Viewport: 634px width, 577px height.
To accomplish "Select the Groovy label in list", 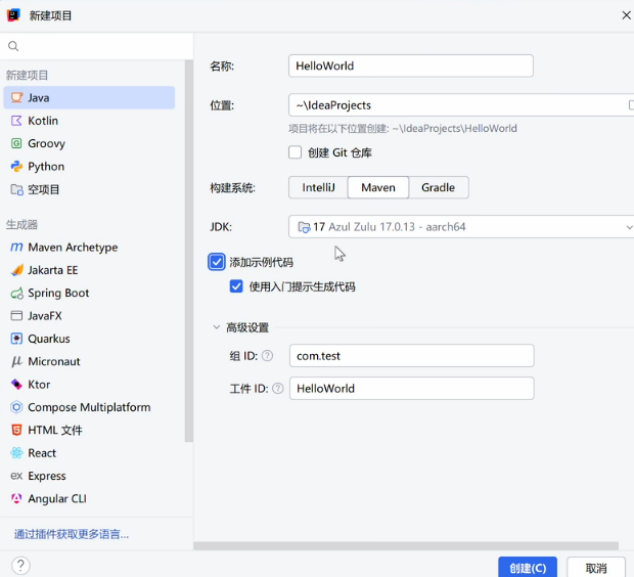I will (x=46, y=143).
